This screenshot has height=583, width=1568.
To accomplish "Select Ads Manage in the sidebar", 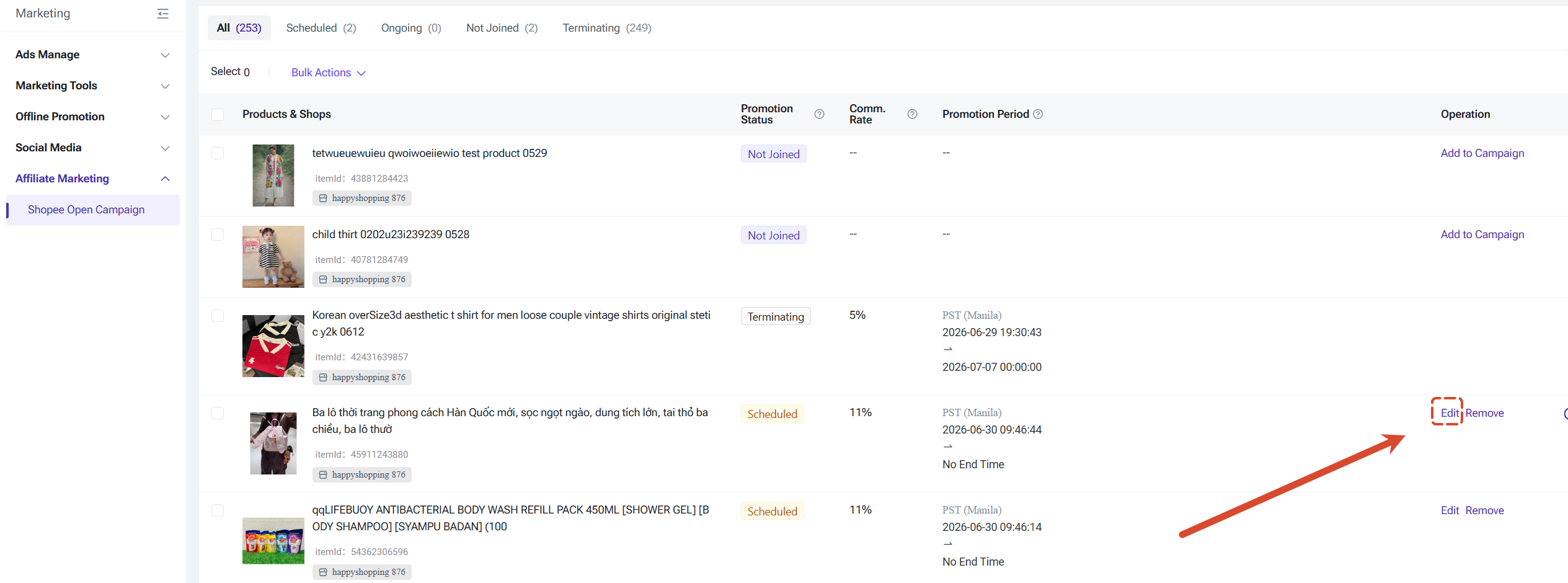I will pos(48,55).
